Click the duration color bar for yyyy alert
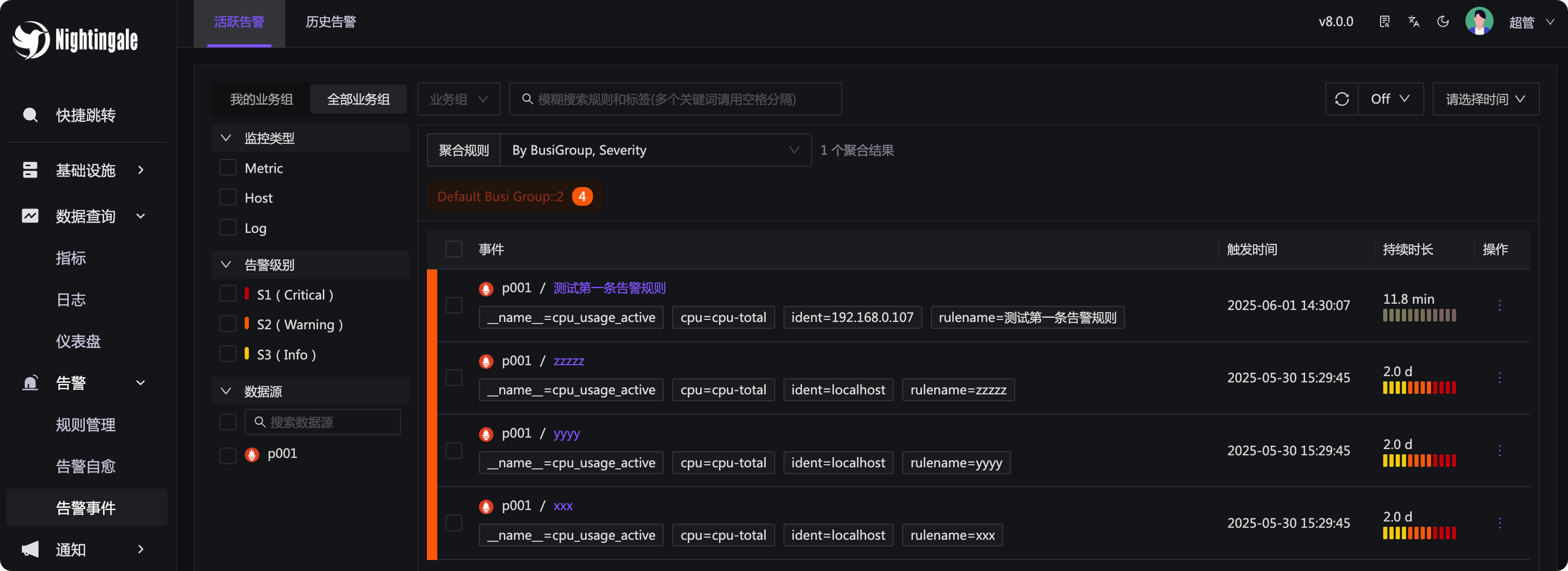Viewport: 1568px width, 571px height. (1419, 461)
